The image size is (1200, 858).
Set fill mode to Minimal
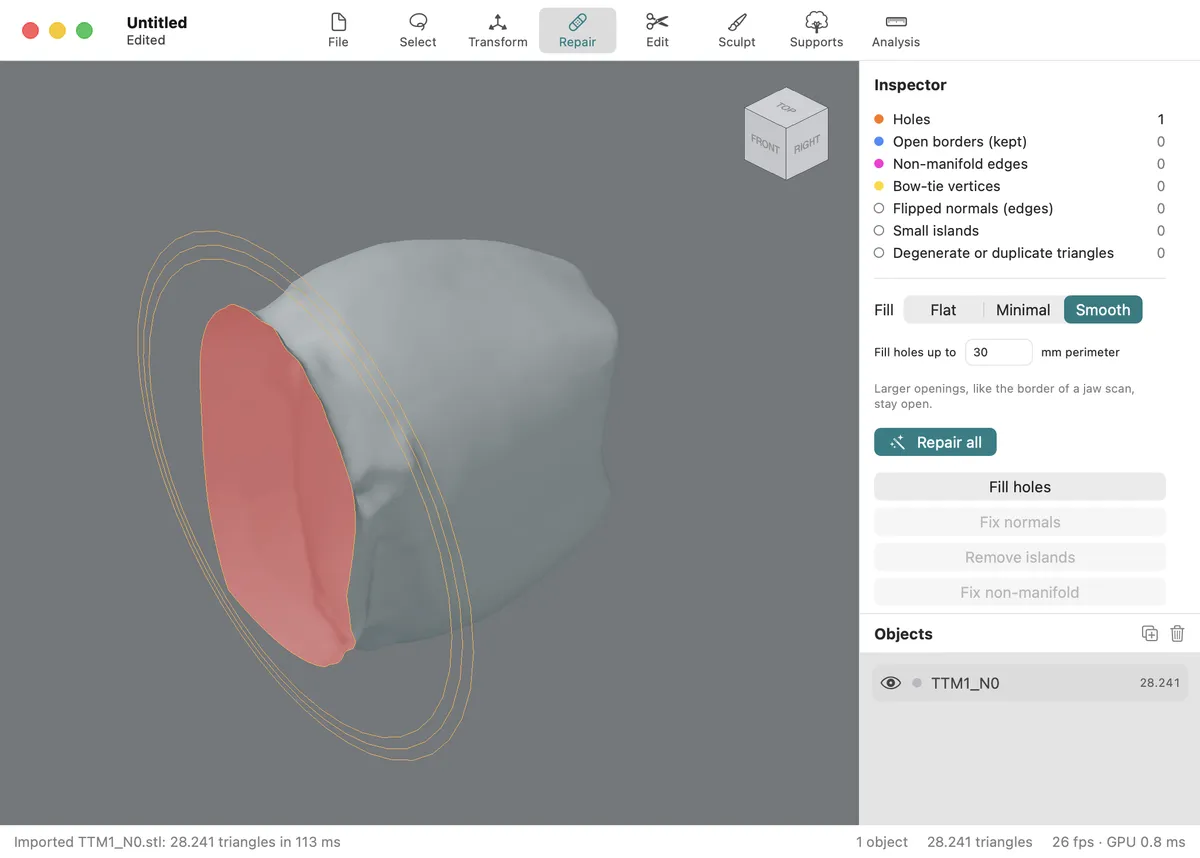click(1023, 310)
